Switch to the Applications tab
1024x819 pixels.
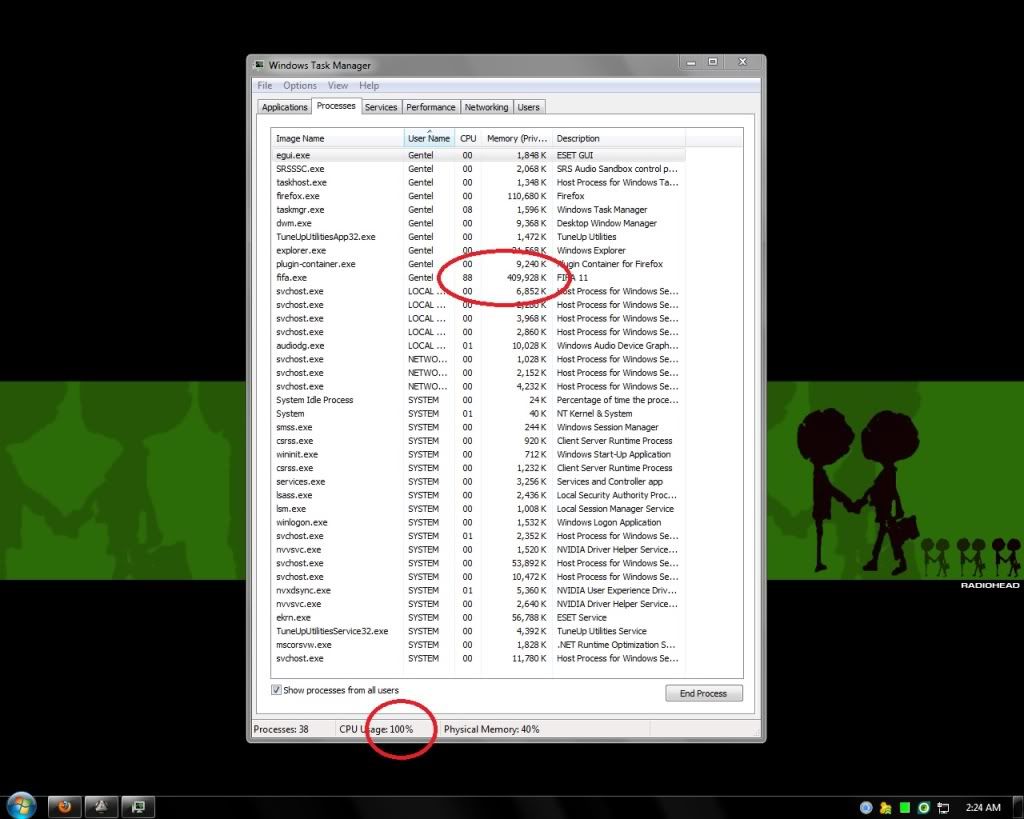tap(284, 107)
